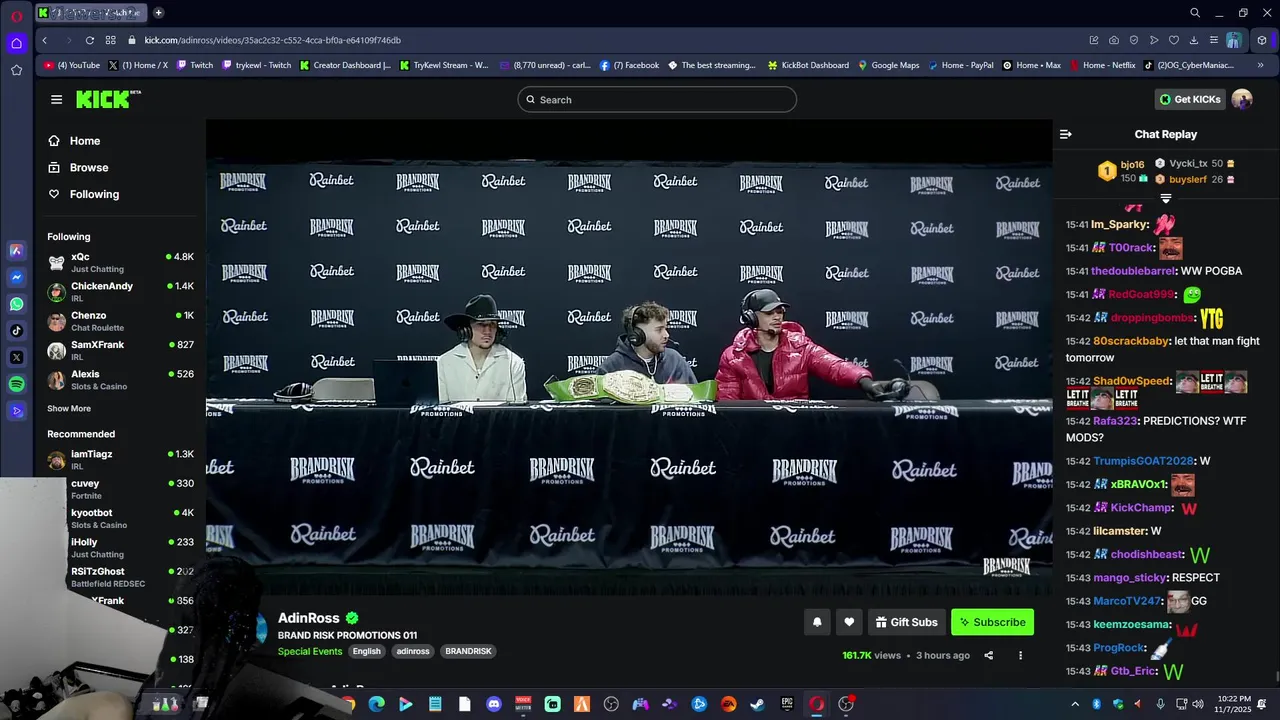Open the browser downloads icon
This screenshot has height=720, width=1280.
[x=1194, y=40]
